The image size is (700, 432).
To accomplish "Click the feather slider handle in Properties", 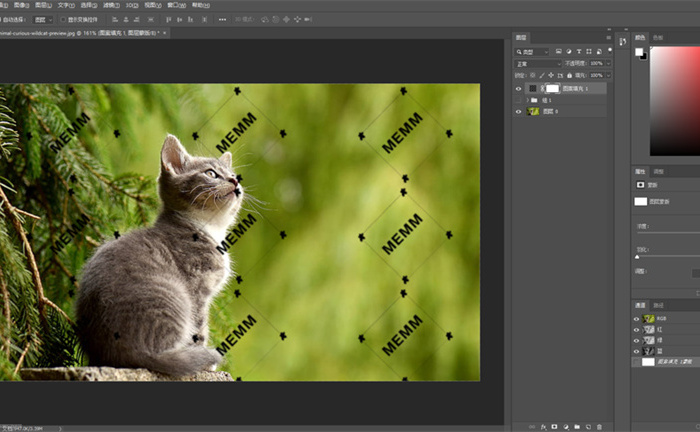I will 637,257.
